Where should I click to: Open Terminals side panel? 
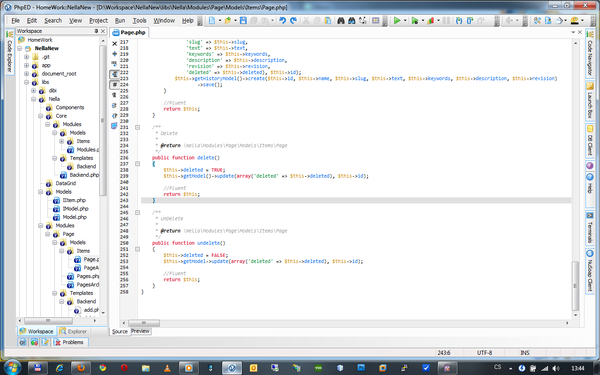click(x=590, y=228)
